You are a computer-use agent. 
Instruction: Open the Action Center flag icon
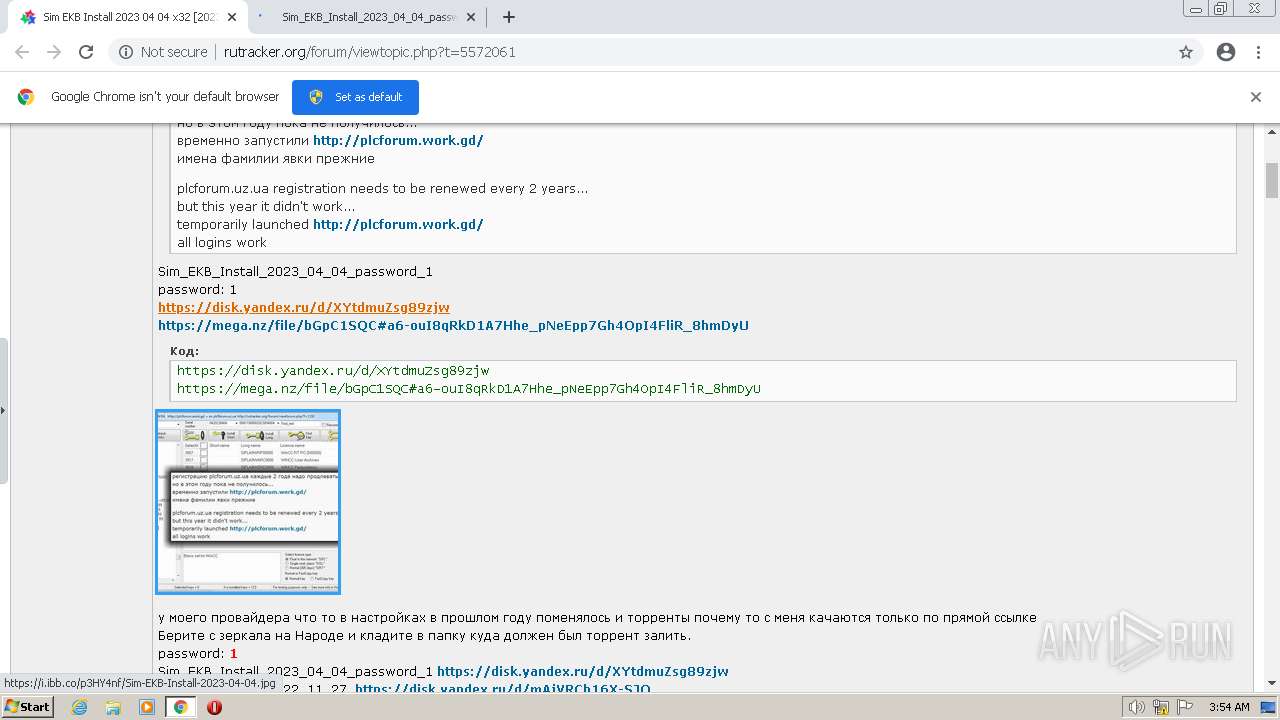point(1185,707)
